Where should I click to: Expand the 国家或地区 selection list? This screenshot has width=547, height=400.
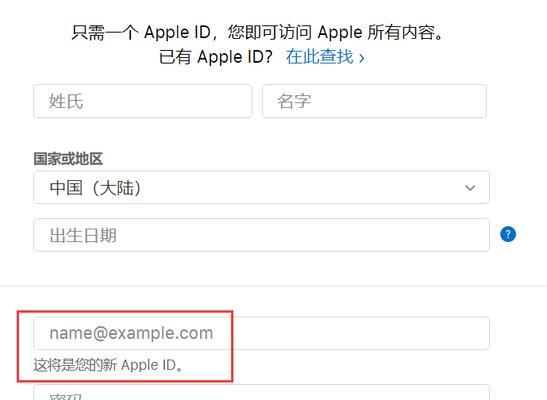coord(261,187)
